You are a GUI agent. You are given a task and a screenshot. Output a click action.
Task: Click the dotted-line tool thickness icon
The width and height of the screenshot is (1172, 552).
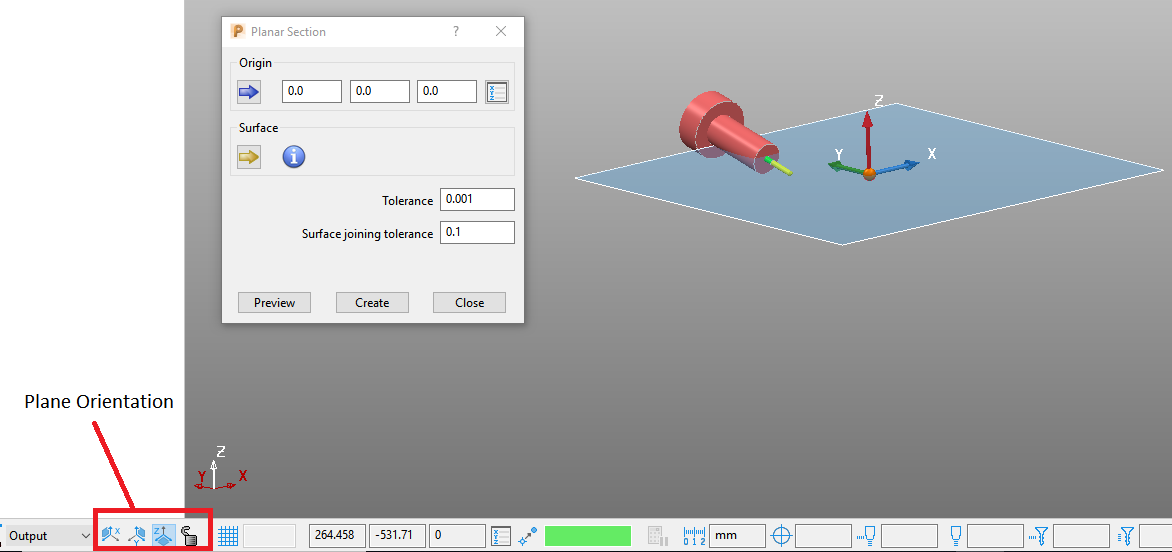pyautogui.click(x=1039, y=536)
